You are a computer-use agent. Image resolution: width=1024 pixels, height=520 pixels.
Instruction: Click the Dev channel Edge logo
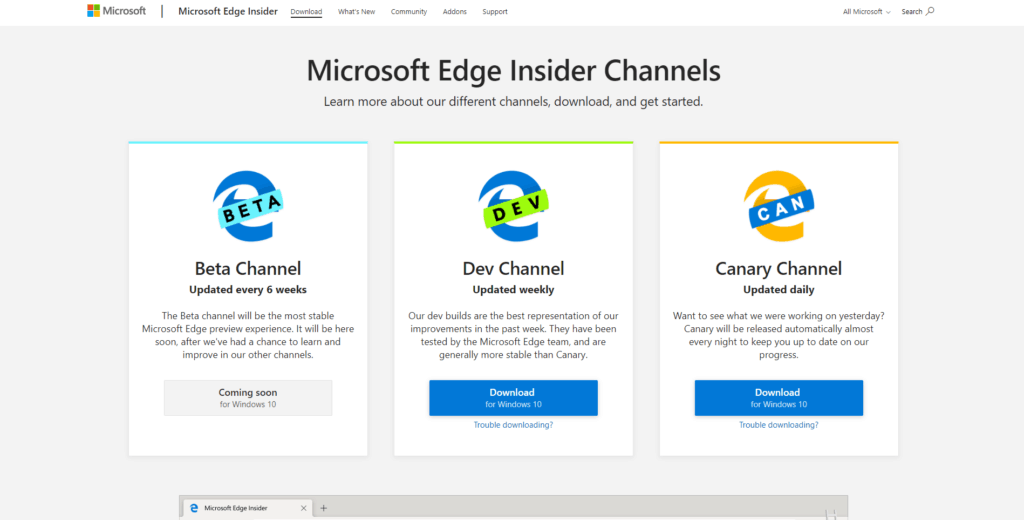click(x=513, y=206)
